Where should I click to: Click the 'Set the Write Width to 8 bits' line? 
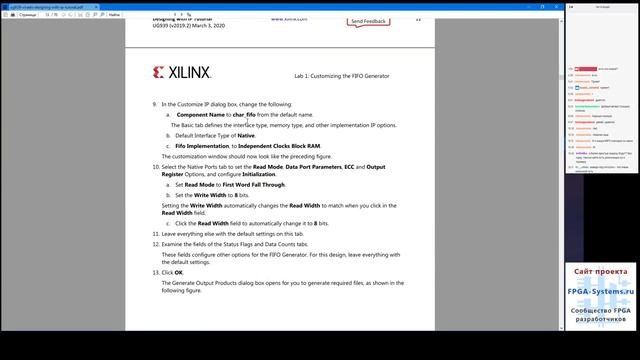click(x=208, y=195)
